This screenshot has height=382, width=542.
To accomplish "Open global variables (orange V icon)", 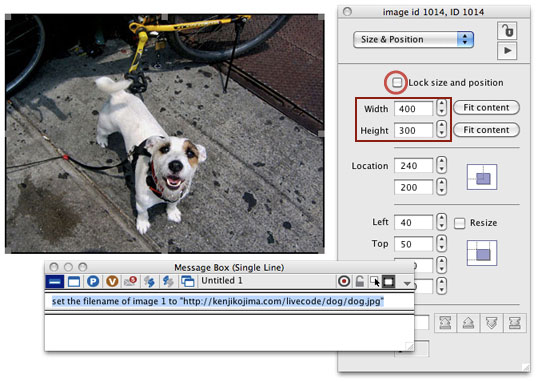I will [112, 282].
